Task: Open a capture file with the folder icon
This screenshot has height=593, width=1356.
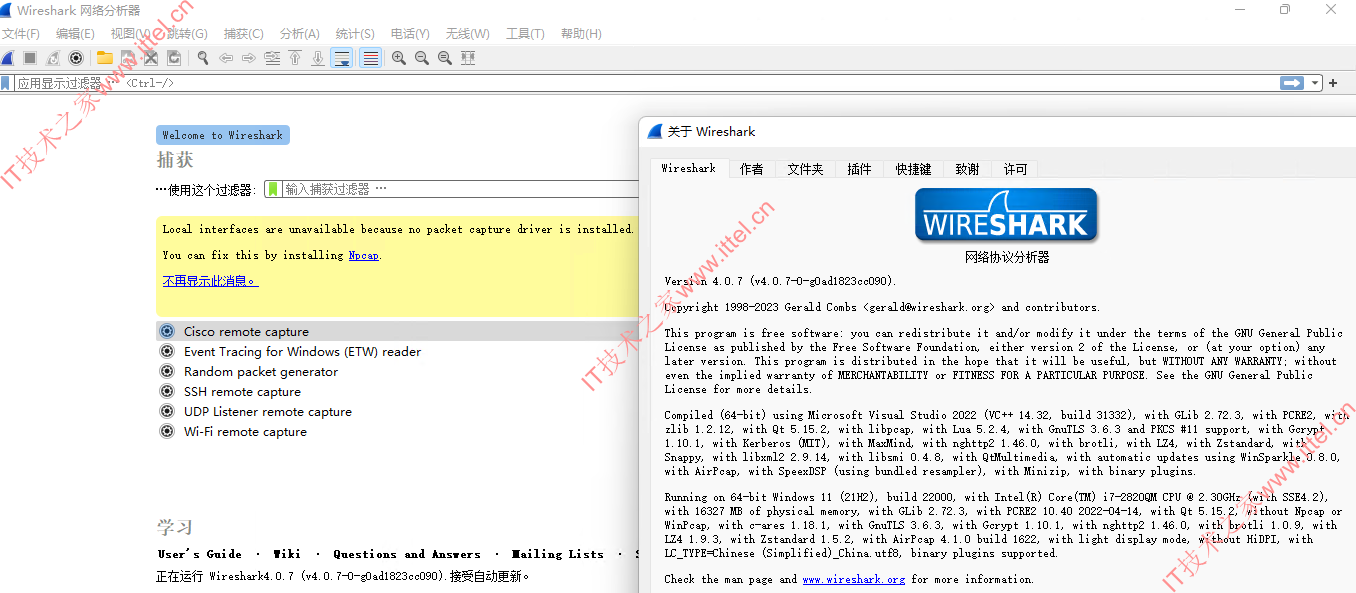Action: (104, 58)
